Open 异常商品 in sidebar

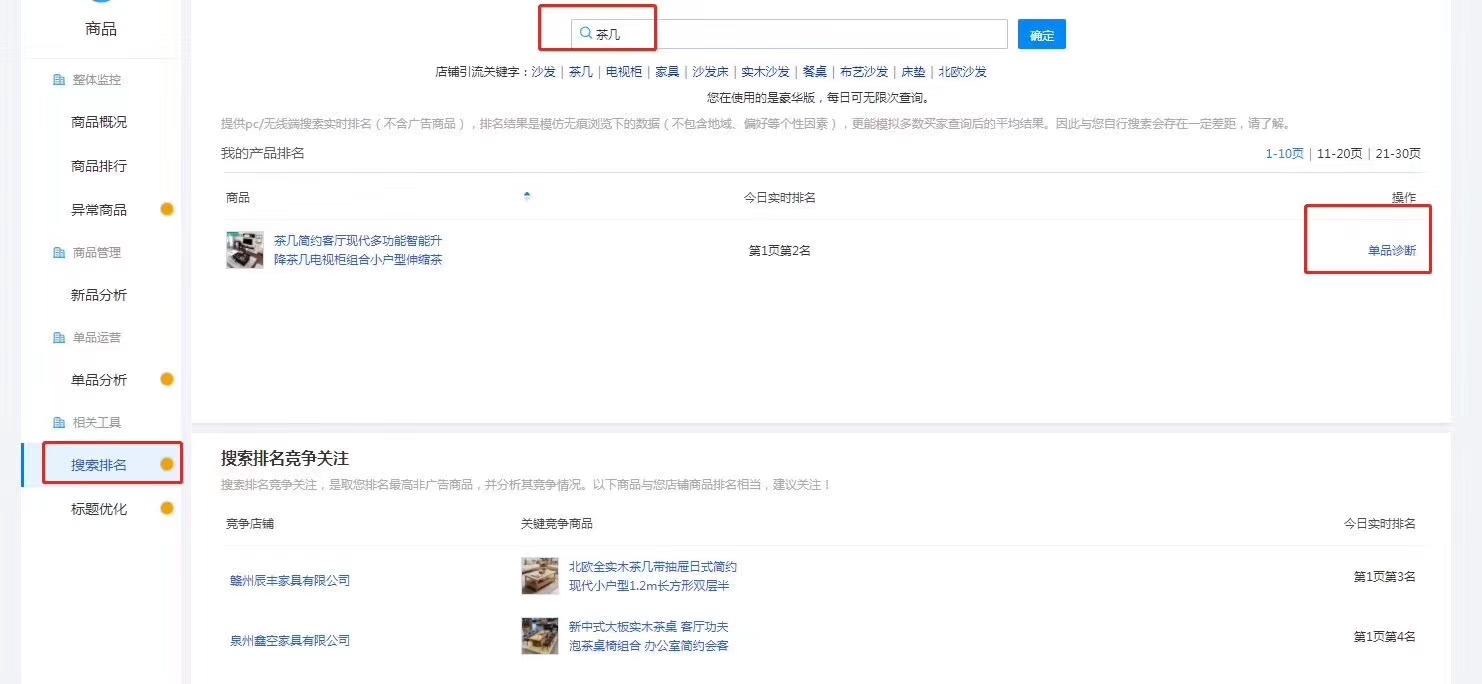(x=99, y=210)
